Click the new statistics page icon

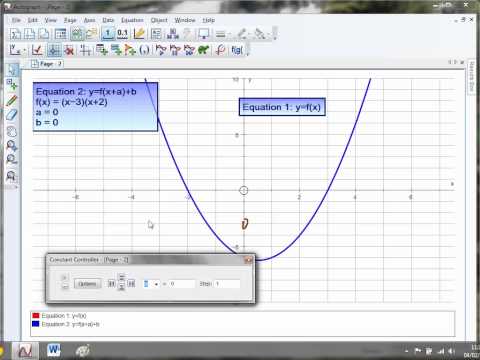16,34
